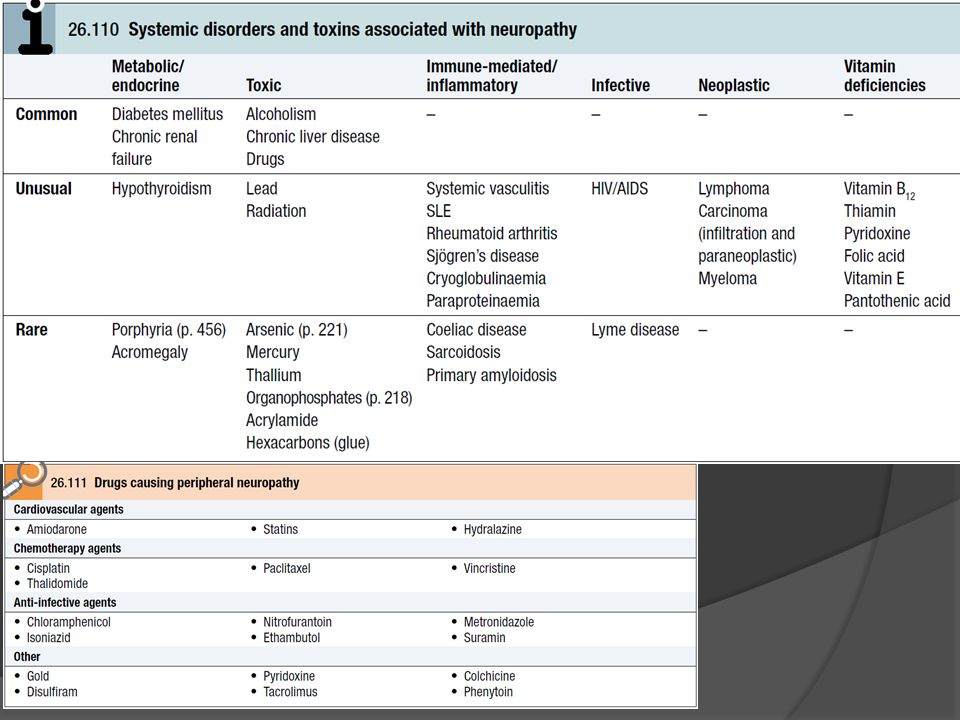This screenshot has height=720, width=960.
Task: Click 'Chronic renal failure' entry
Action: tap(154, 148)
